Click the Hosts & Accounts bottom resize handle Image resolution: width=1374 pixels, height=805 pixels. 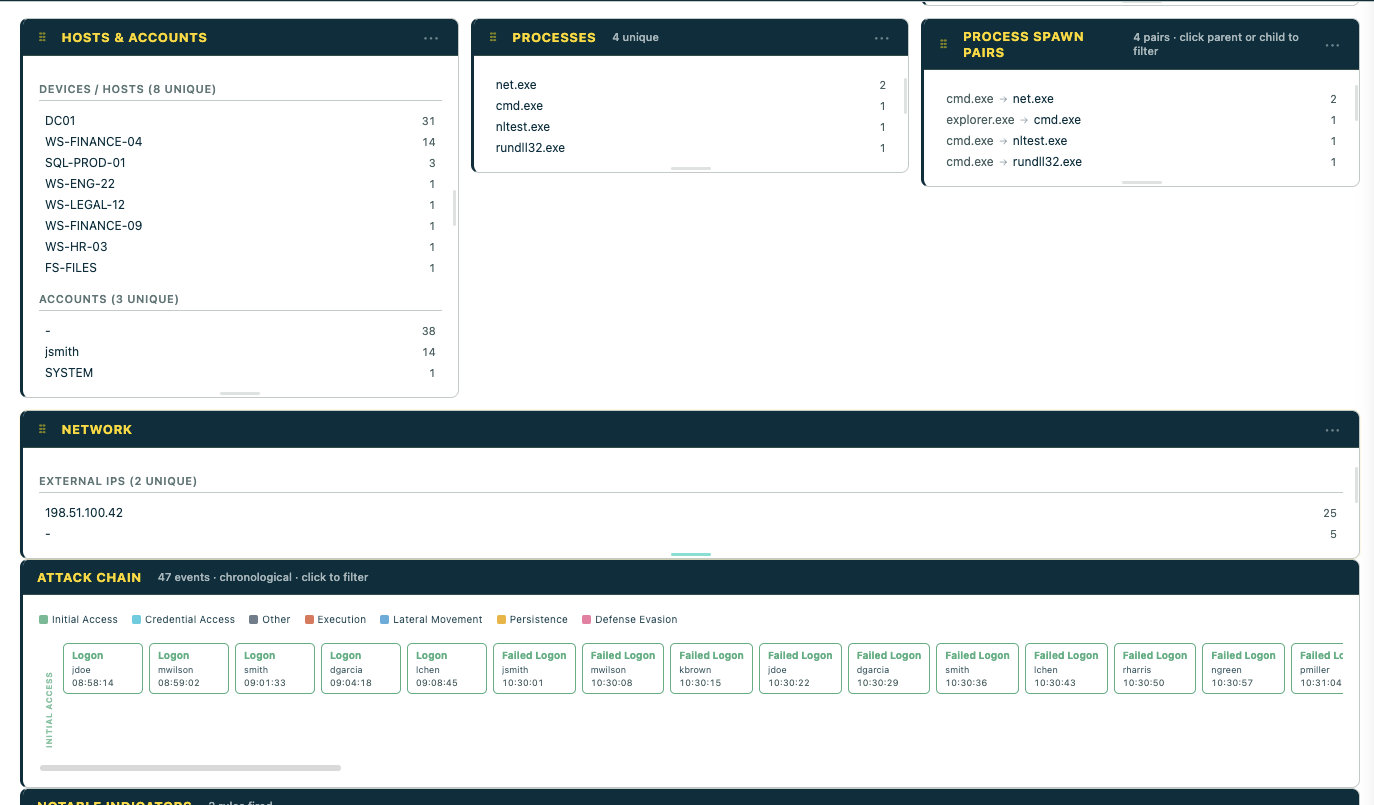240,393
